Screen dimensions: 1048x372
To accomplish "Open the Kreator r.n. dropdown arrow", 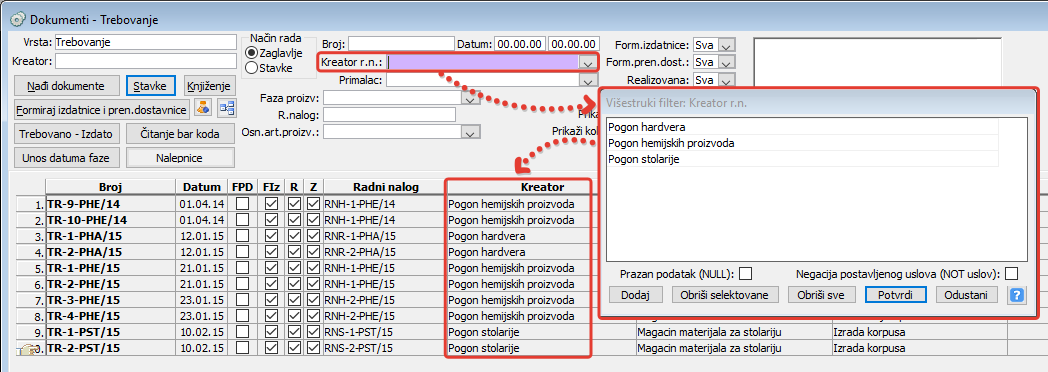I will point(587,63).
